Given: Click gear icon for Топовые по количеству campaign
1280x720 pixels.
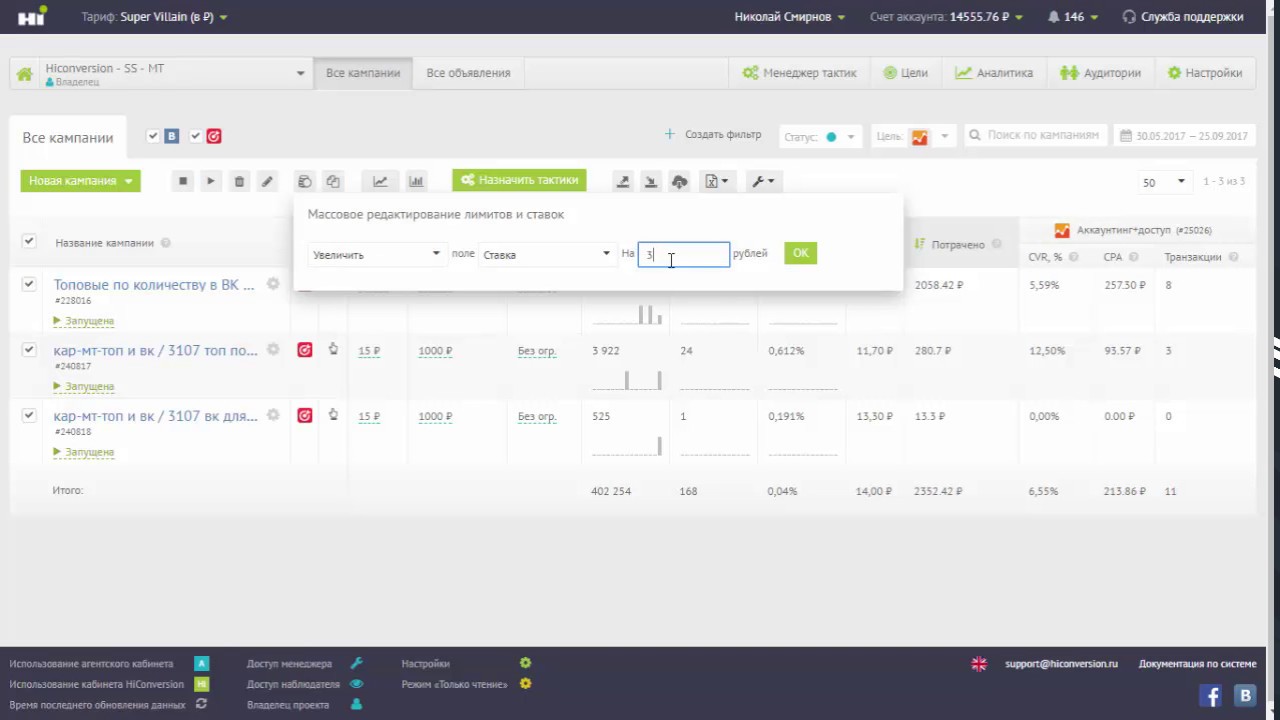Looking at the screenshot, I should (x=273, y=284).
